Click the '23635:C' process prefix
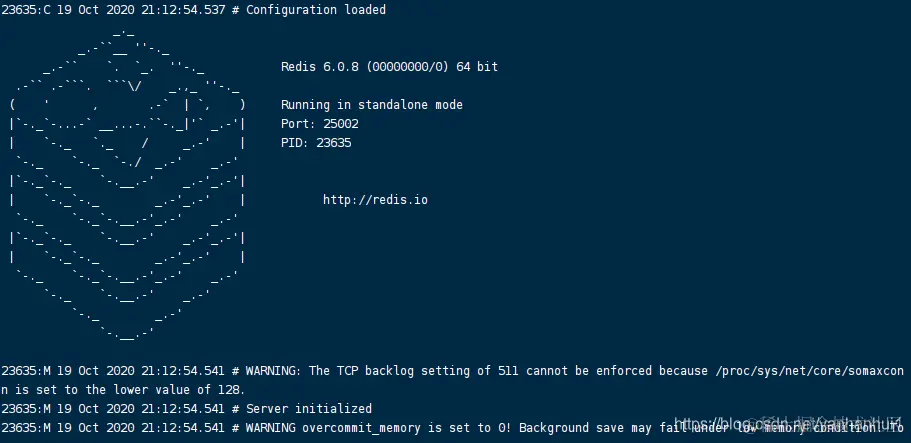This screenshot has width=911, height=443. tap(26, 10)
